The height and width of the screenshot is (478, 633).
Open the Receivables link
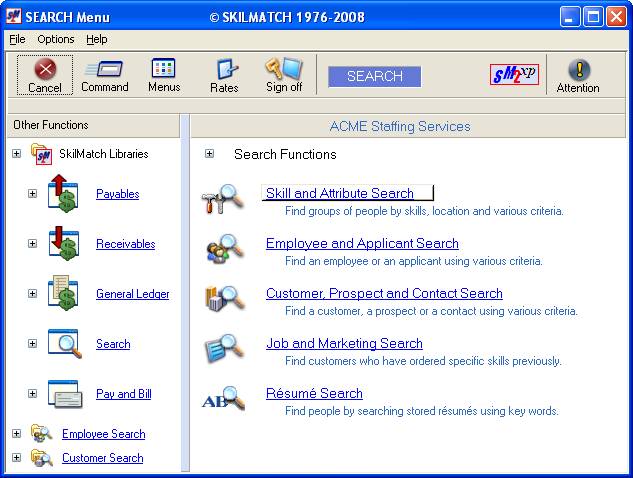point(126,244)
